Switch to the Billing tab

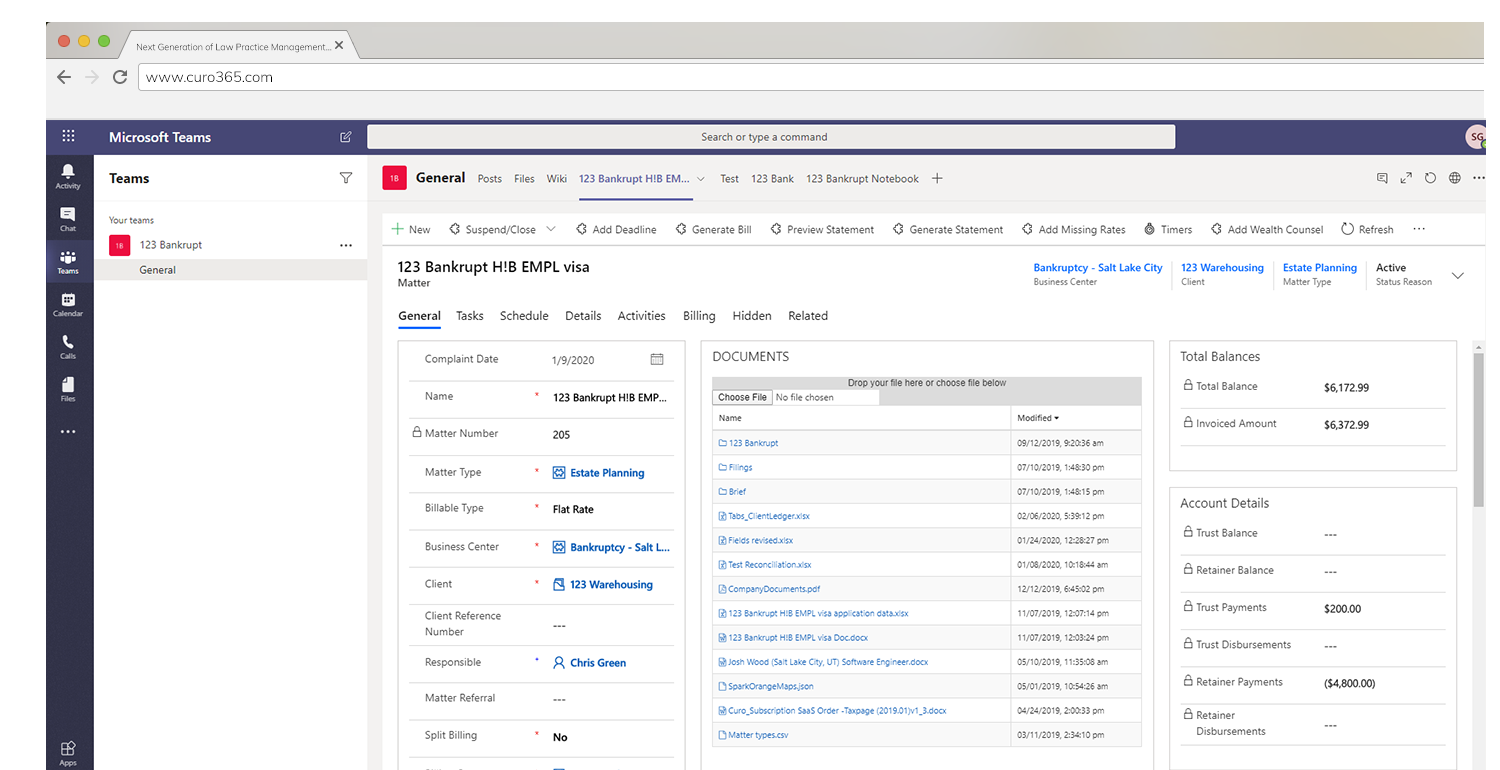click(699, 316)
